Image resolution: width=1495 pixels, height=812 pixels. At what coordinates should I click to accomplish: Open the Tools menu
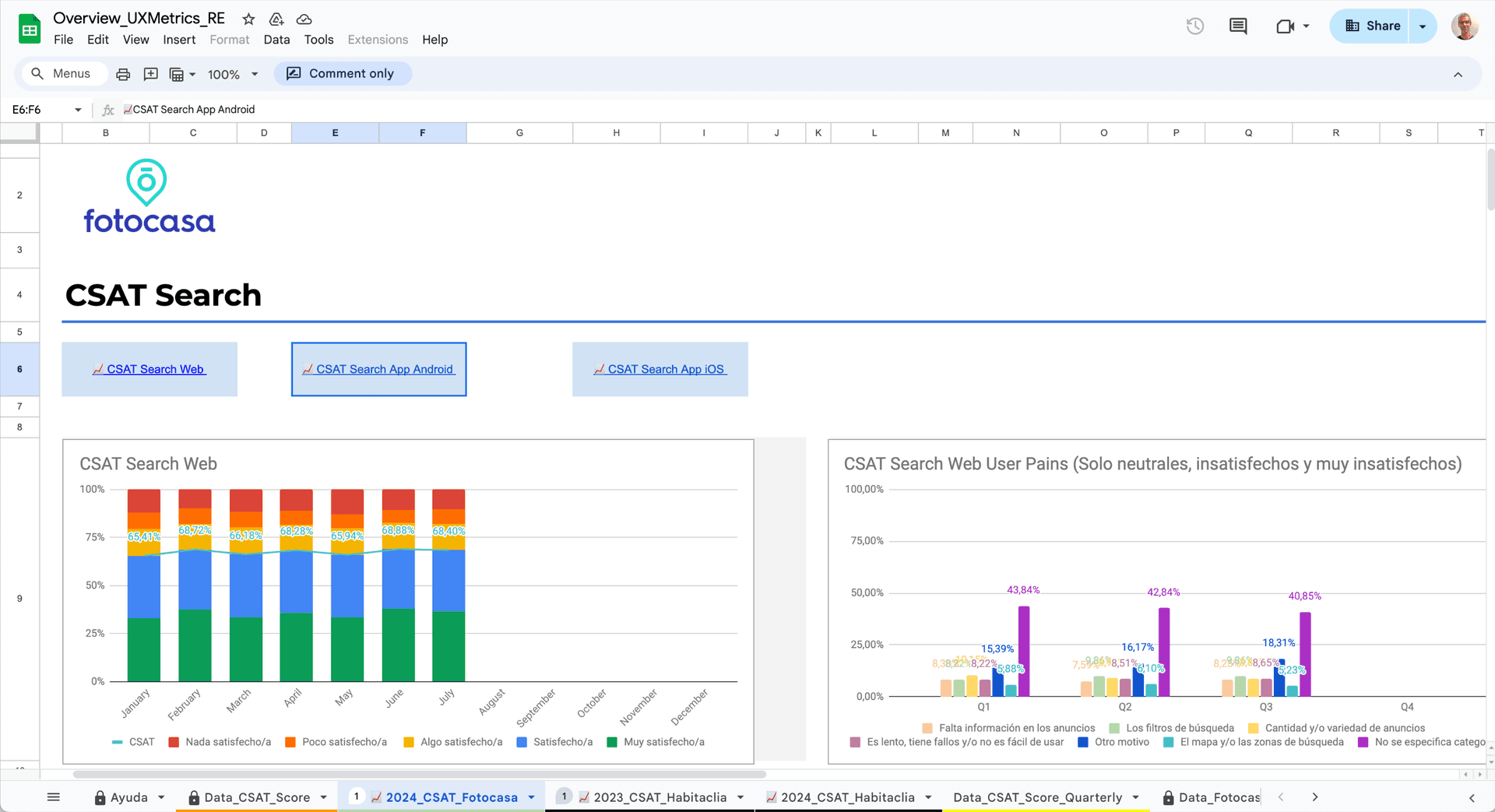tap(318, 40)
